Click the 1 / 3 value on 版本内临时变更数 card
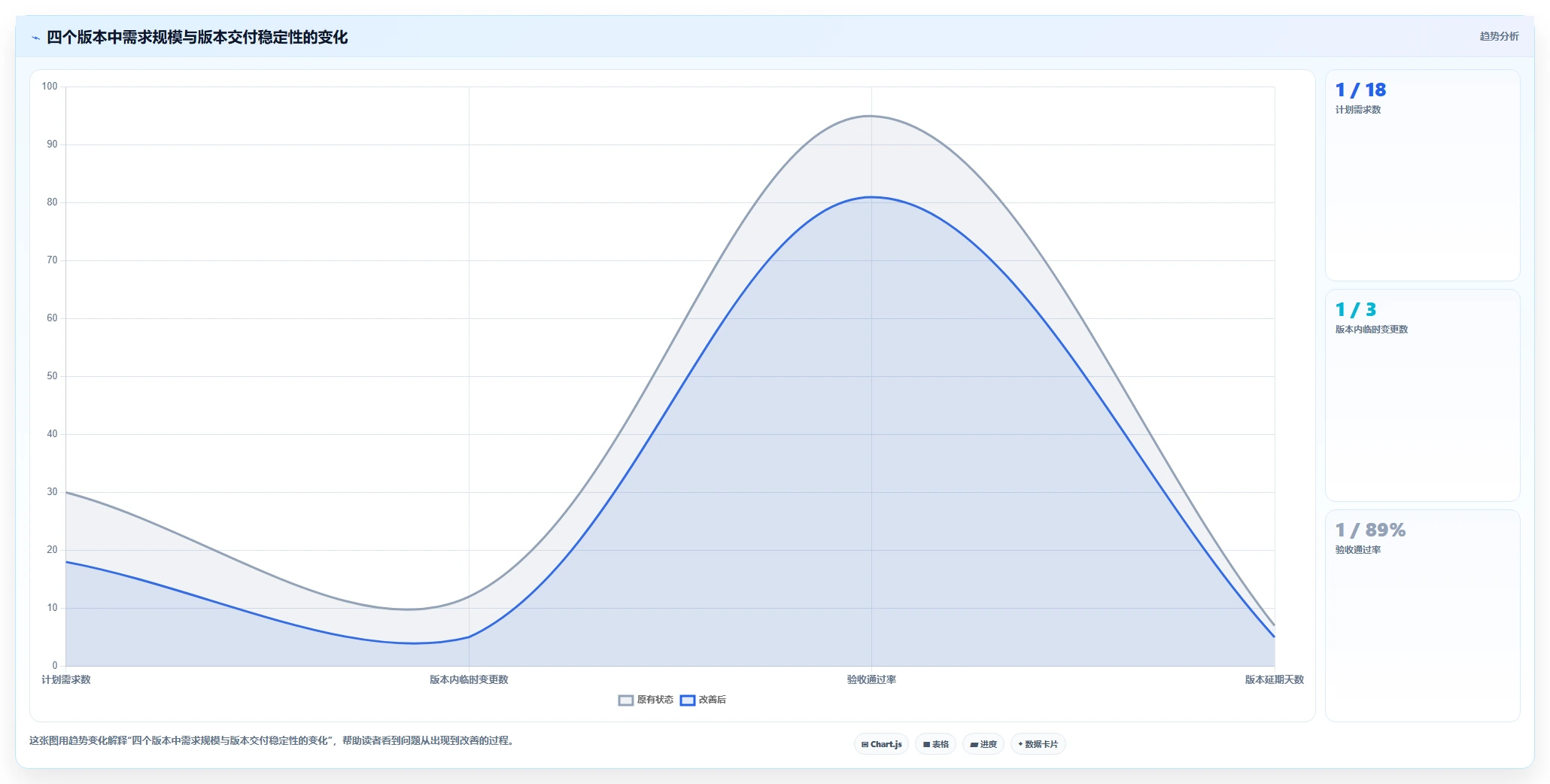This screenshot has width=1550, height=784. (x=1356, y=310)
